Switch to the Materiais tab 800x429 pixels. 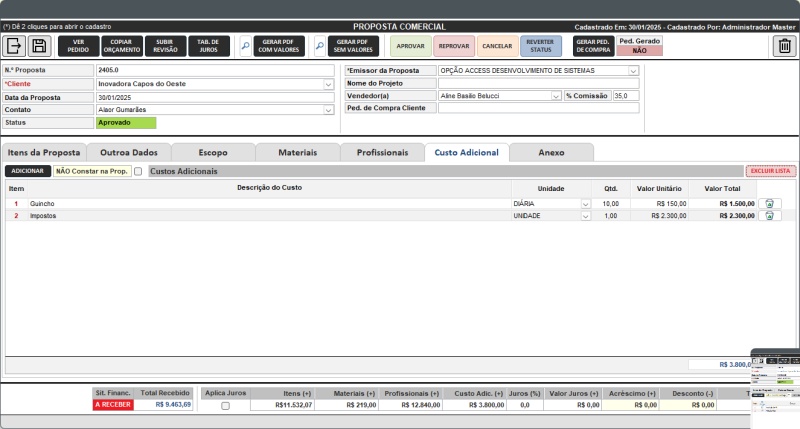[x=297, y=152]
